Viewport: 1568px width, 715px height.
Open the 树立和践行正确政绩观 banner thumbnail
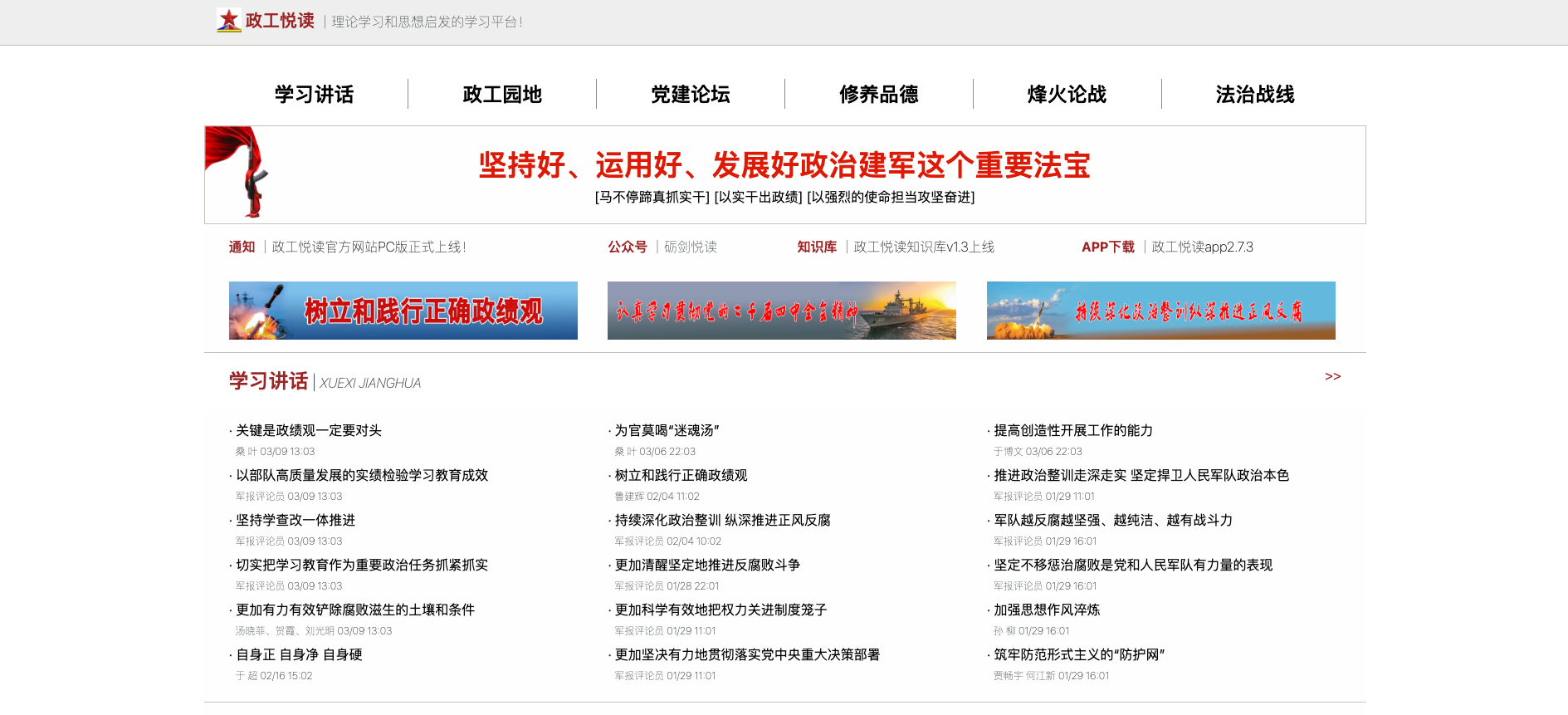coord(403,311)
